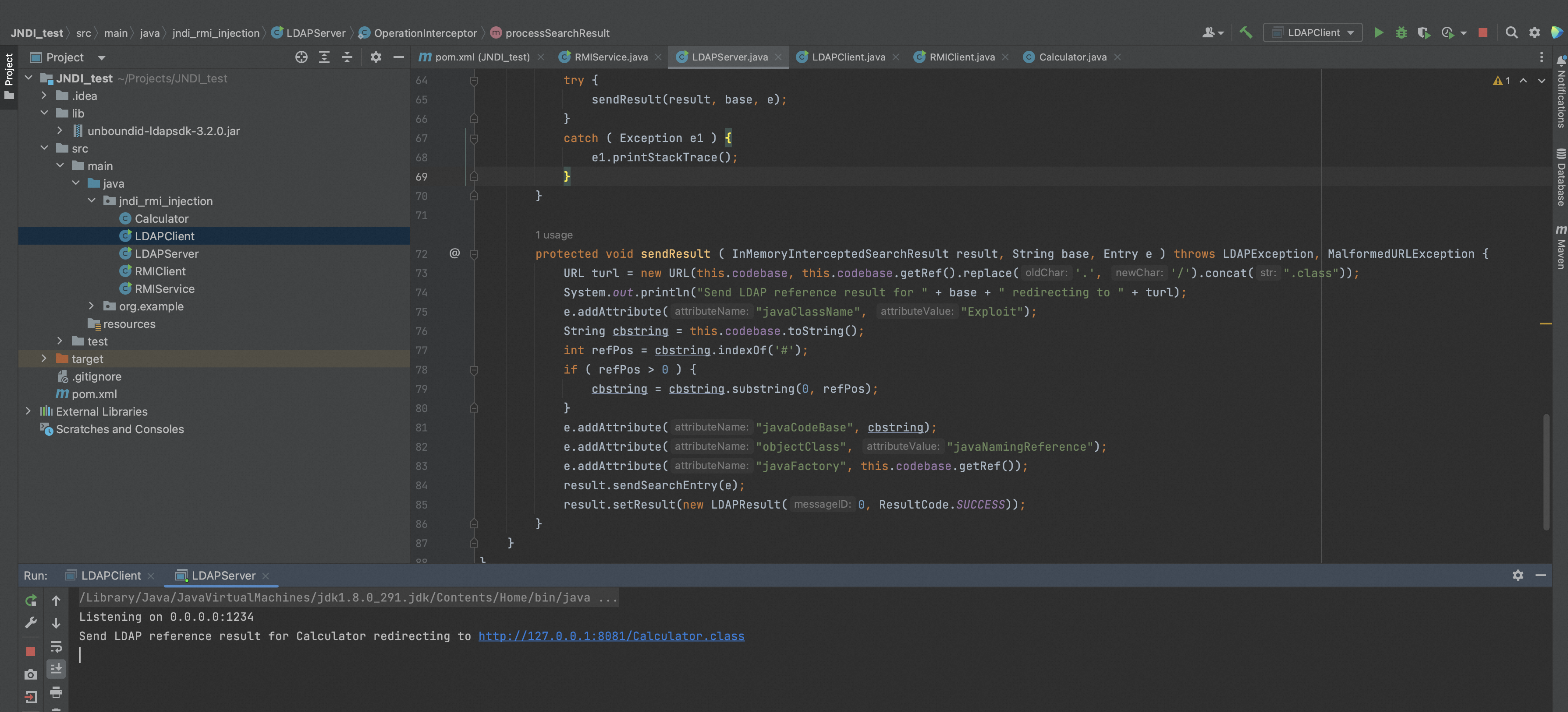Expand all icon in Project panel
This screenshot has width=1568, height=712.
coord(324,57)
